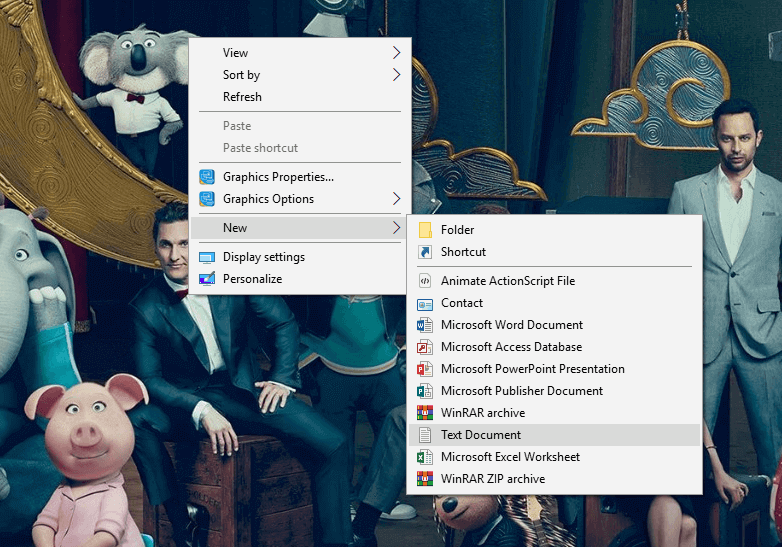
Task: Create a WinRAR ZIP archive
Action: (x=555, y=479)
